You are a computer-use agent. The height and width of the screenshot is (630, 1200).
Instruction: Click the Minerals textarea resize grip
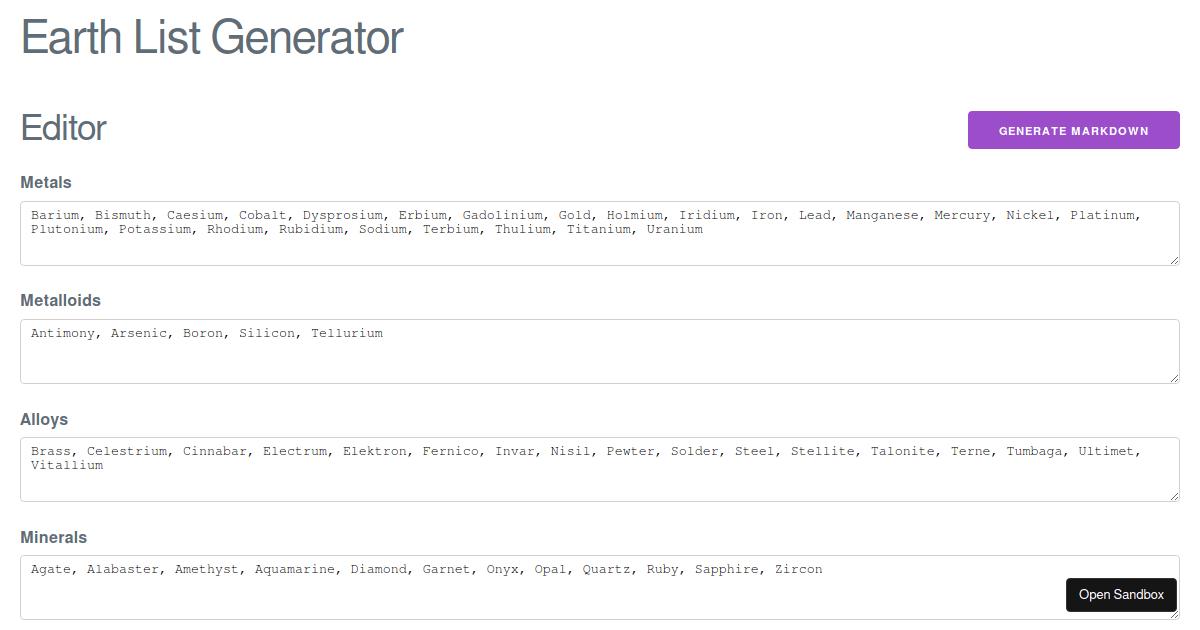tap(1173, 615)
